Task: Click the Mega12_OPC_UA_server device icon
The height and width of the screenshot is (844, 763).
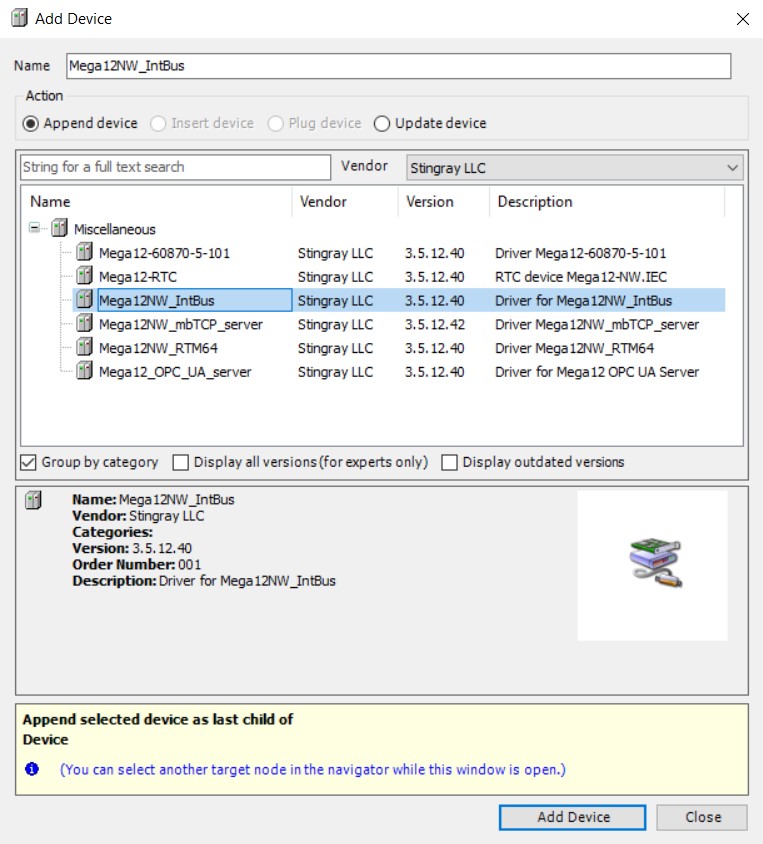Action: tap(85, 372)
